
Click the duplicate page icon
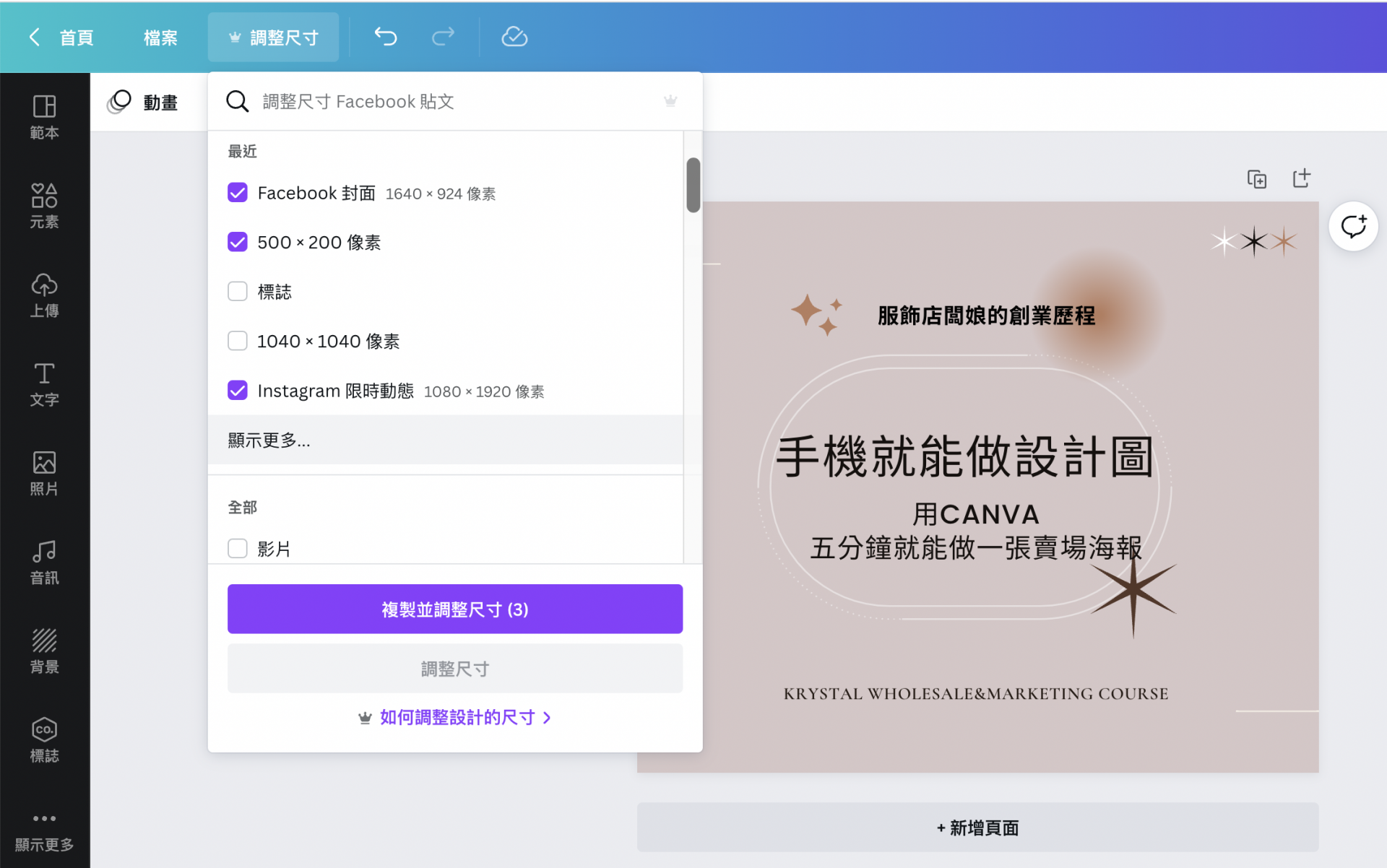[1257, 178]
